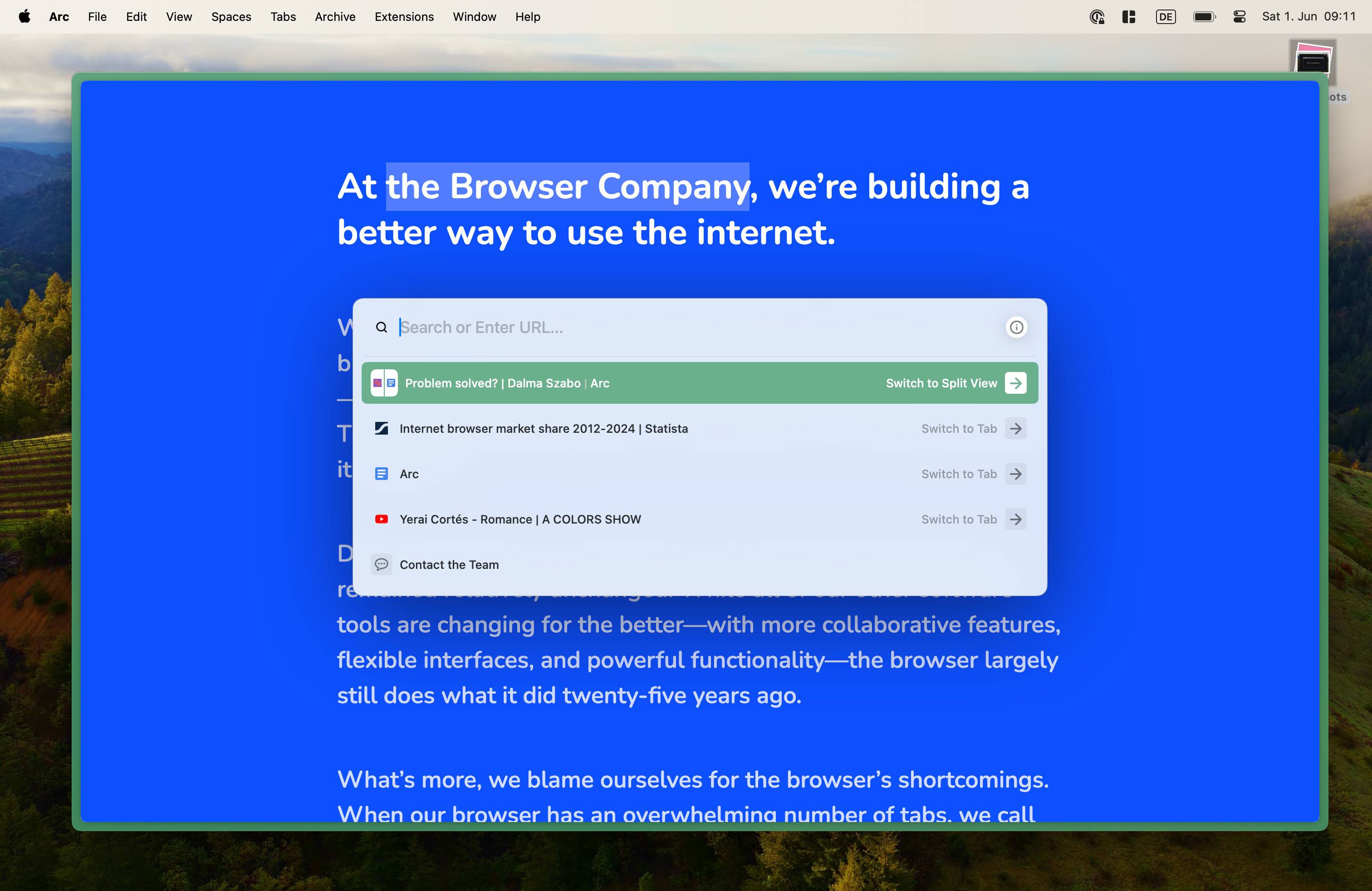Open the Edit menu
Viewport: 1372px width, 891px height.
click(136, 17)
